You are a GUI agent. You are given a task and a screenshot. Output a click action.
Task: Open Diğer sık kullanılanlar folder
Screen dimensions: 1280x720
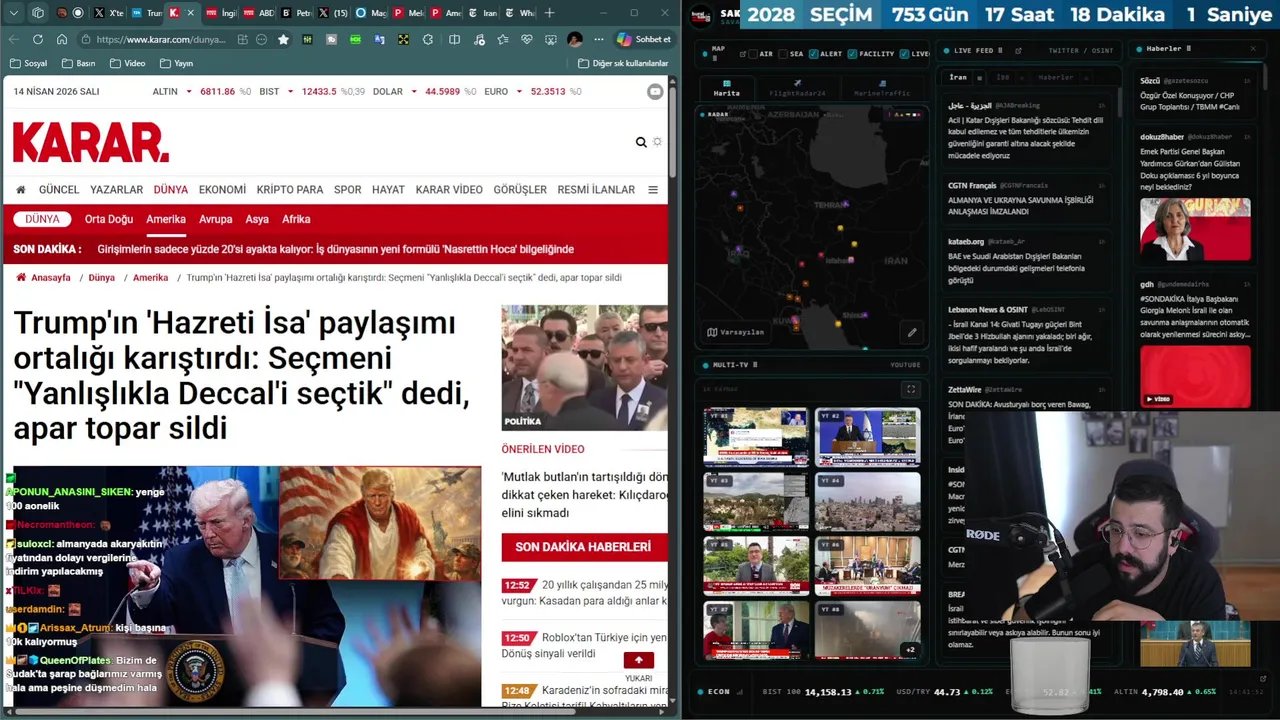click(x=623, y=63)
